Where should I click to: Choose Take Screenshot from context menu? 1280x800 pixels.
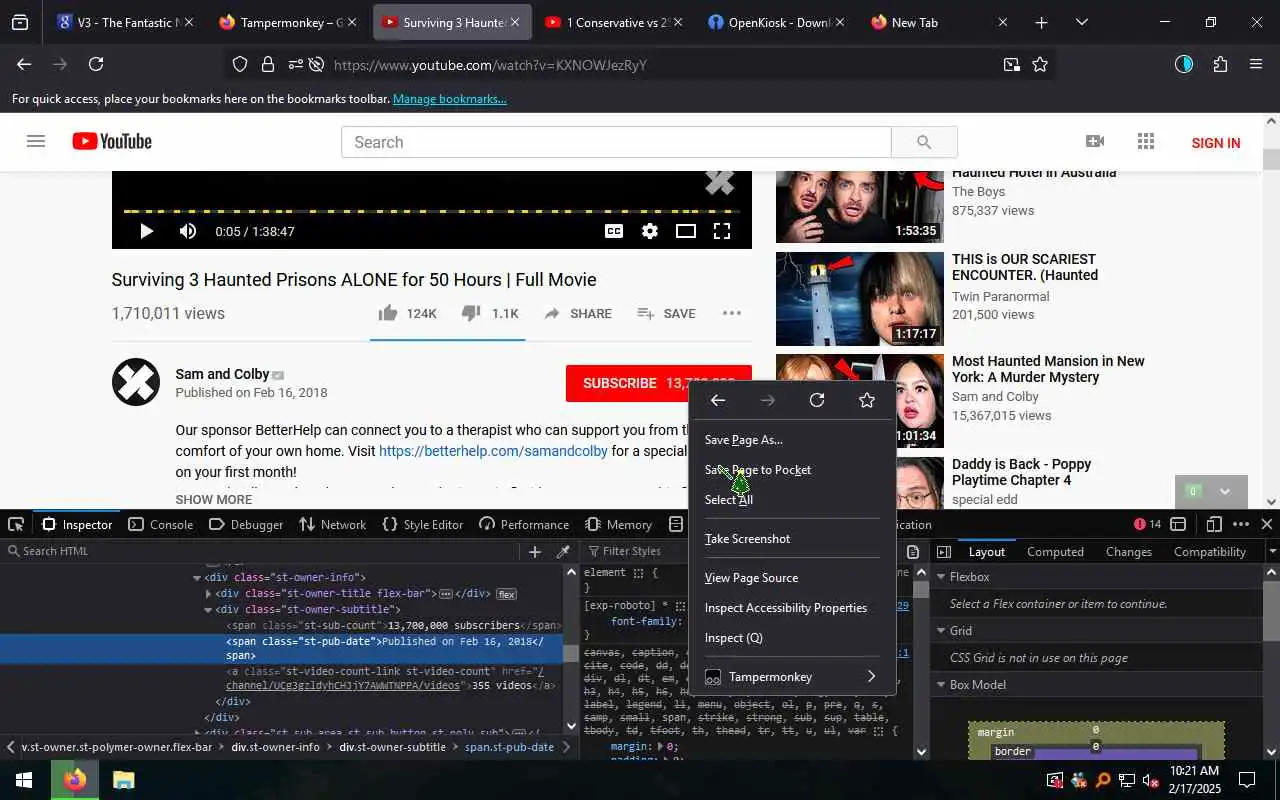[x=792, y=539]
